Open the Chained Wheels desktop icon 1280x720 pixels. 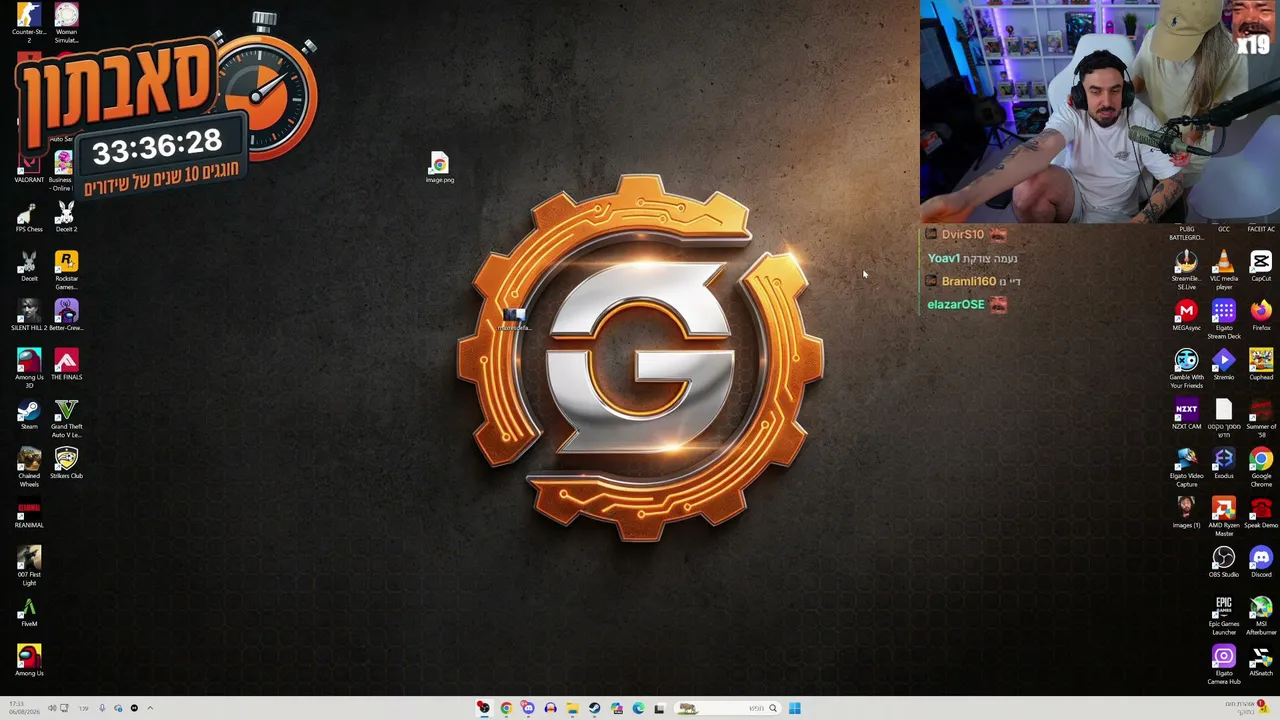click(29, 467)
